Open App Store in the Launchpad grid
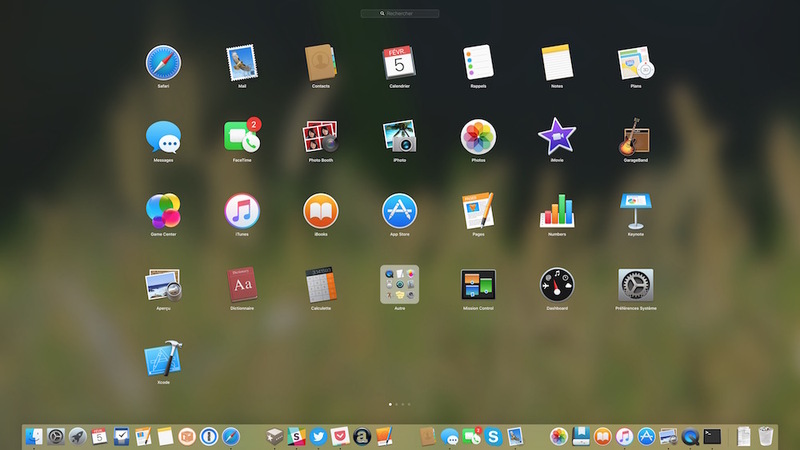Image resolution: width=800 pixels, height=450 pixels. [399, 211]
